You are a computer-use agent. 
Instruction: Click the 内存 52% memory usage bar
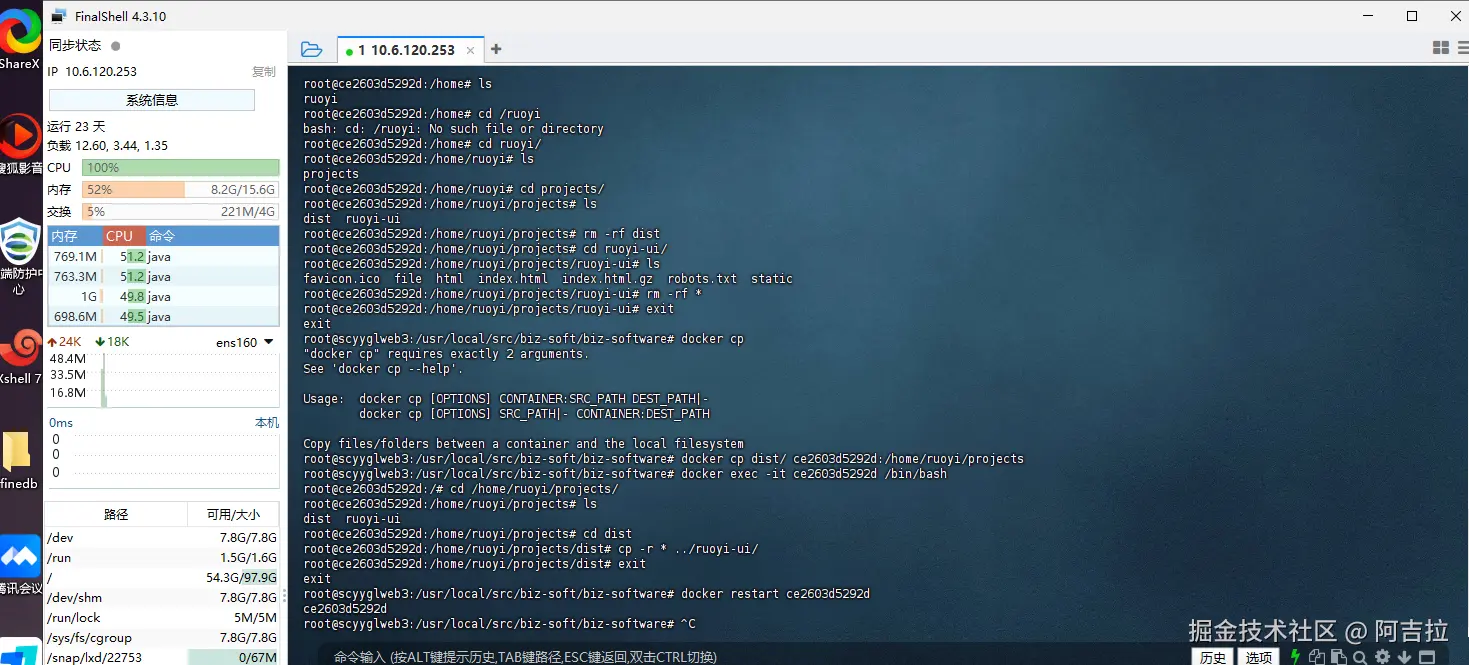[180, 190]
